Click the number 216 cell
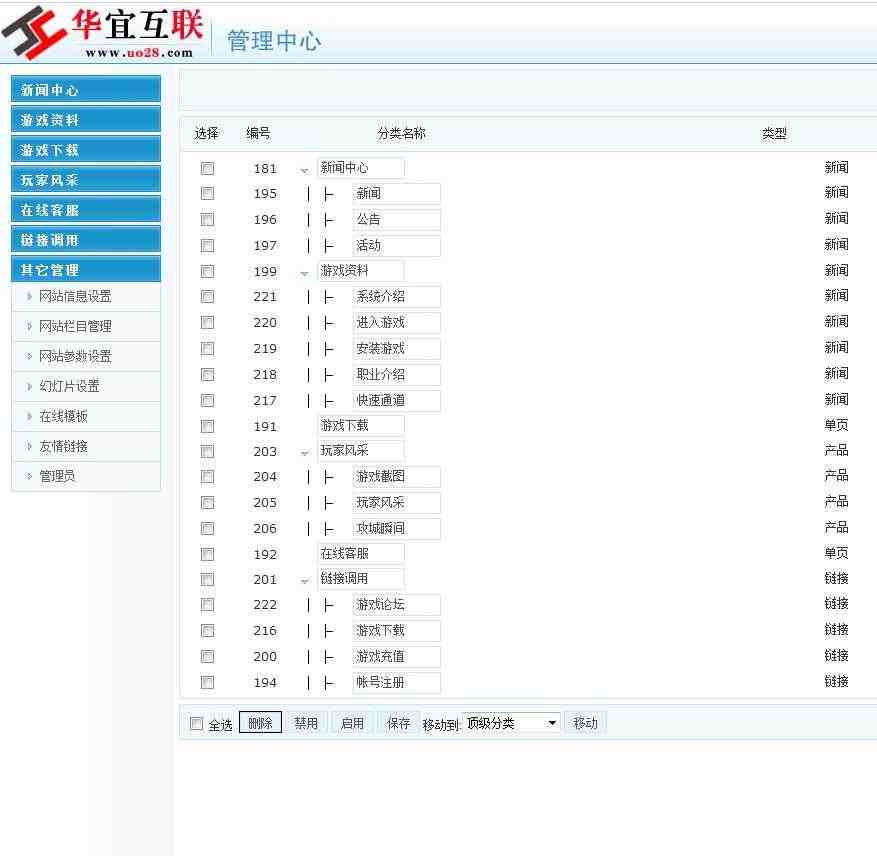 coord(265,631)
